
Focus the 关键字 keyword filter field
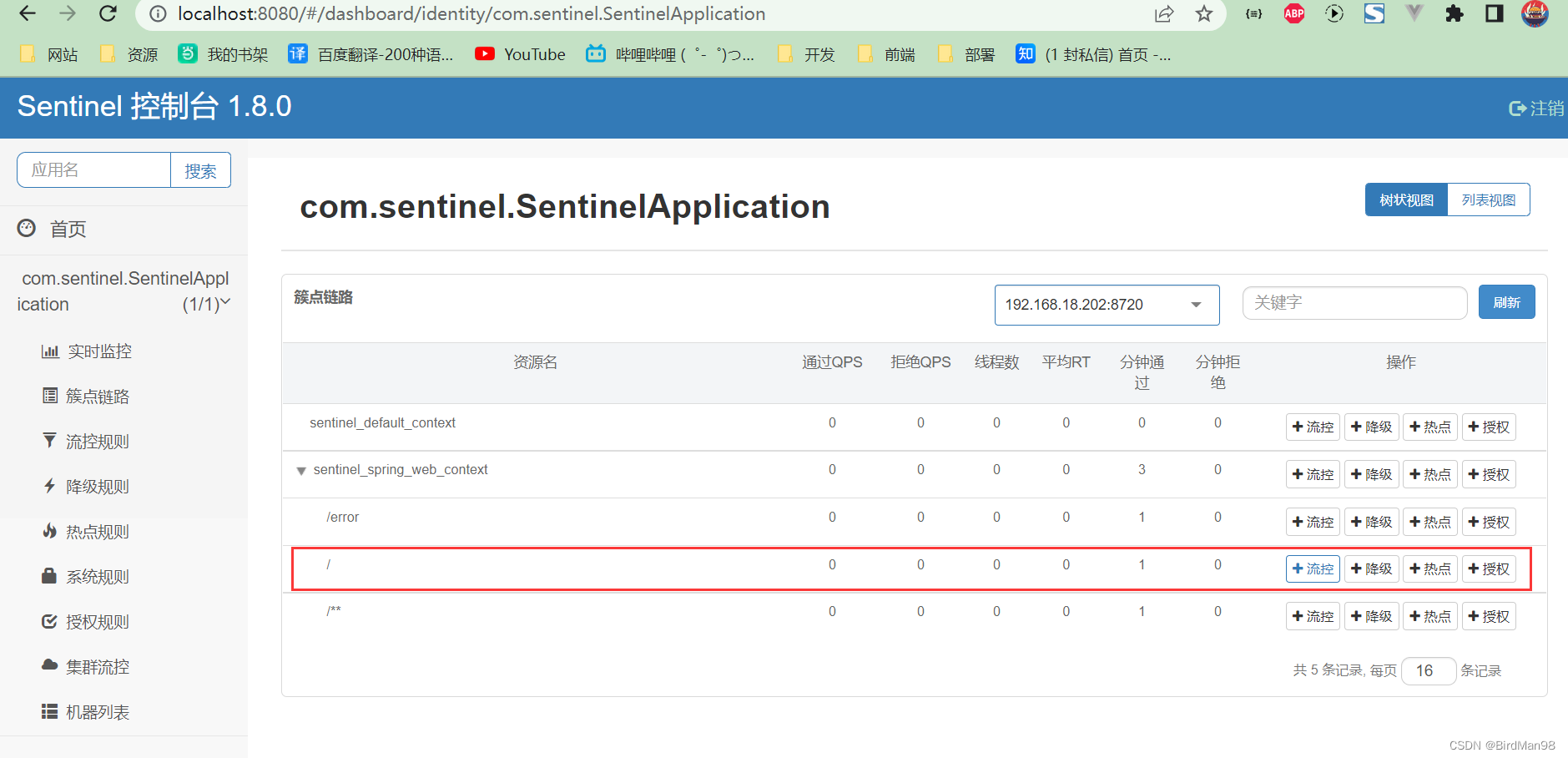[x=1354, y=302]
